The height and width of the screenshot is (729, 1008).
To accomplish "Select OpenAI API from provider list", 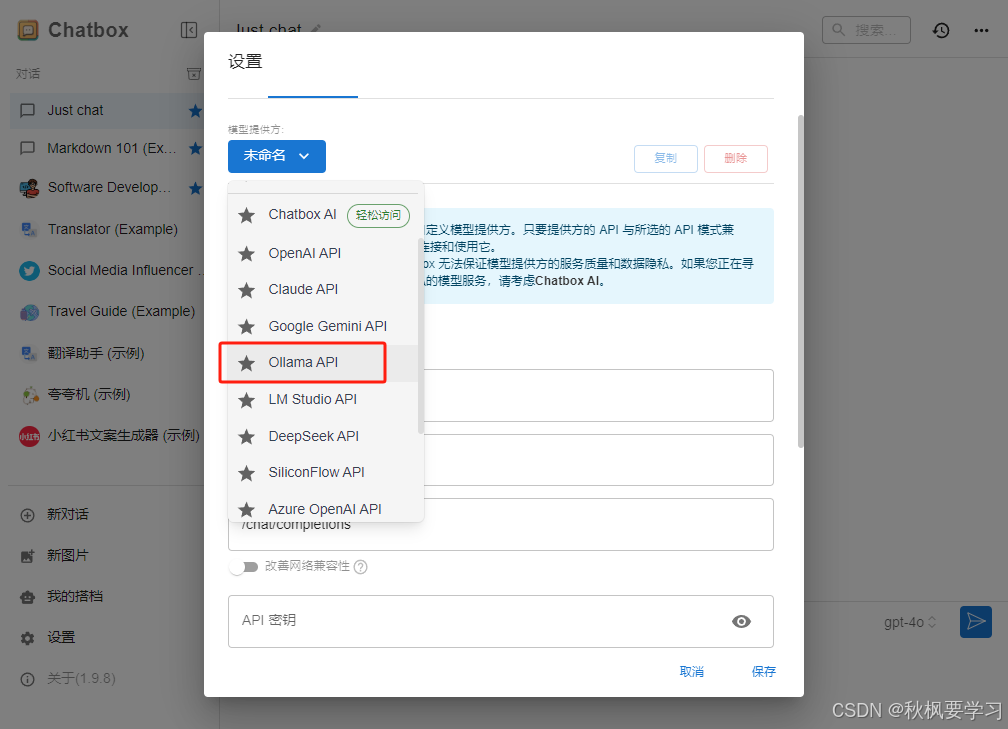I will (x=323, y=253).
